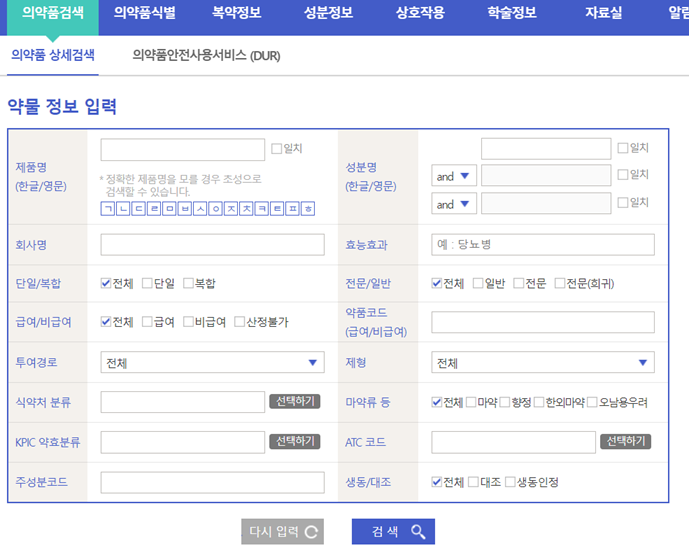
Task: Click the ㅇ consonant index button
Action: (216, 209)
